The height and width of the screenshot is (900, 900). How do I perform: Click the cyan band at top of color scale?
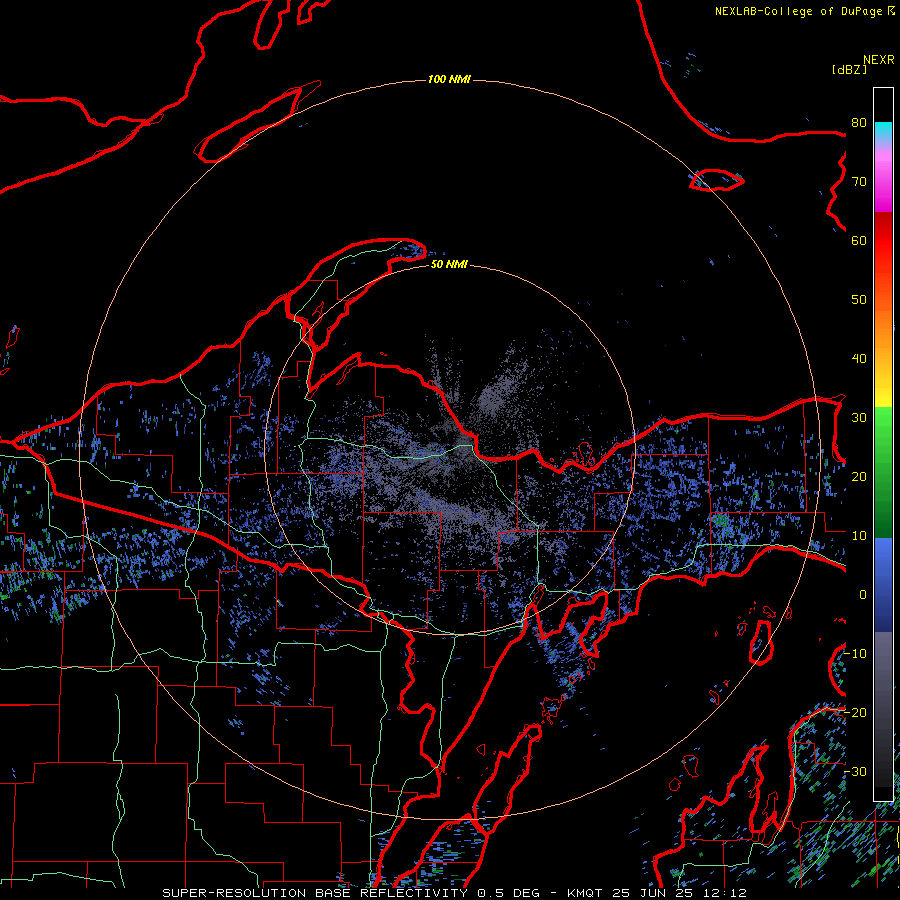click(883, 131)
